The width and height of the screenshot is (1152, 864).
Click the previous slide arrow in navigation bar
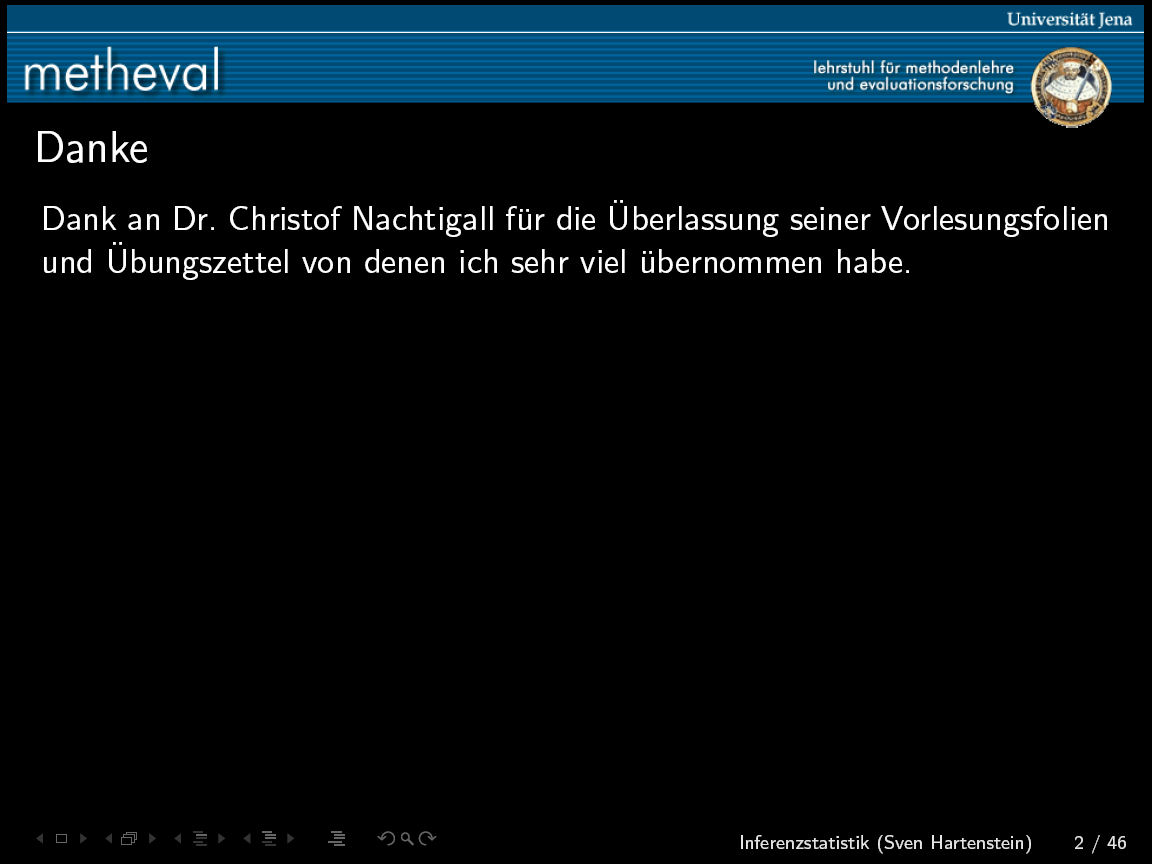(x=40, y=839)
